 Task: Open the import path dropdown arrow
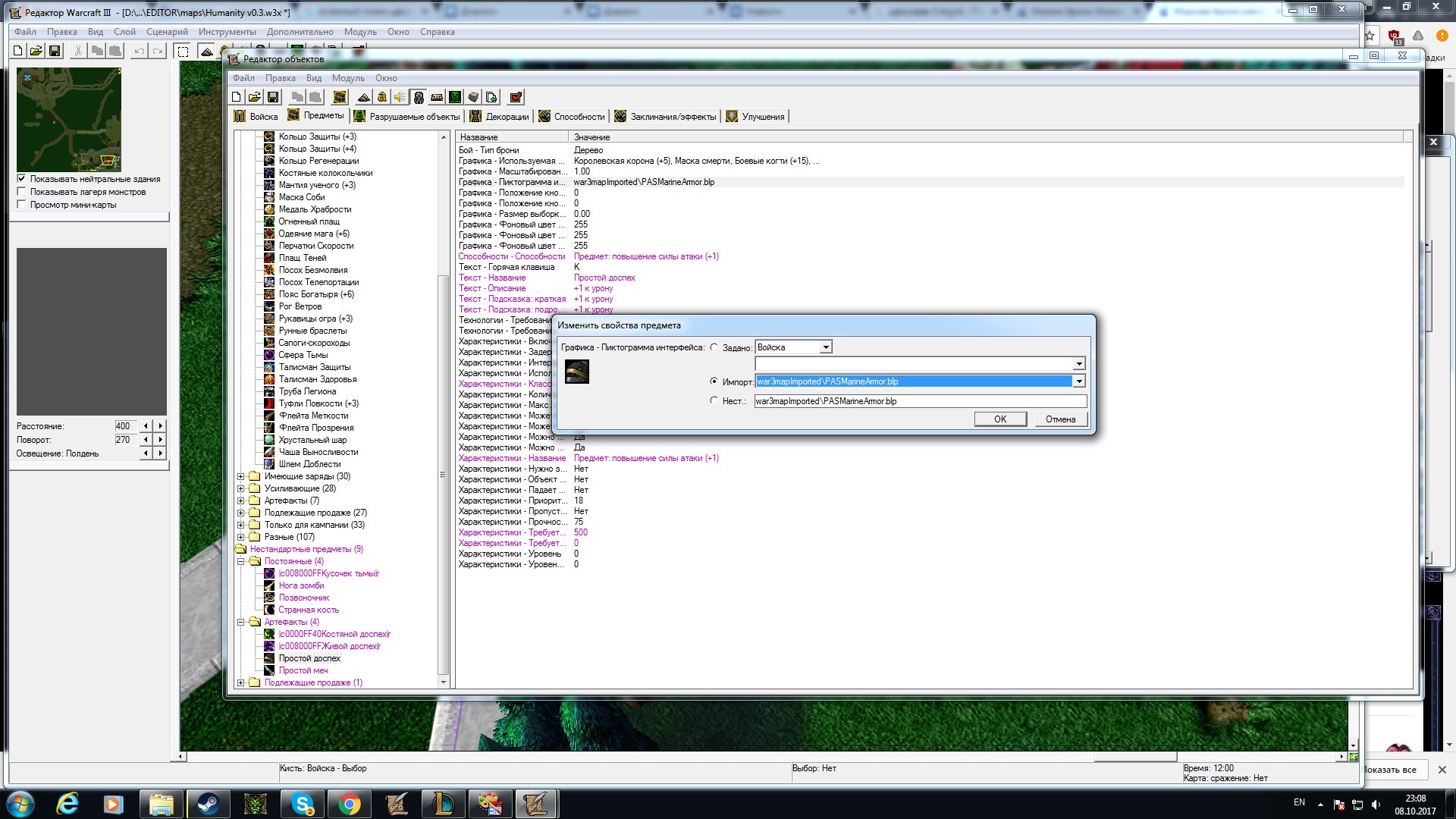1079,381
